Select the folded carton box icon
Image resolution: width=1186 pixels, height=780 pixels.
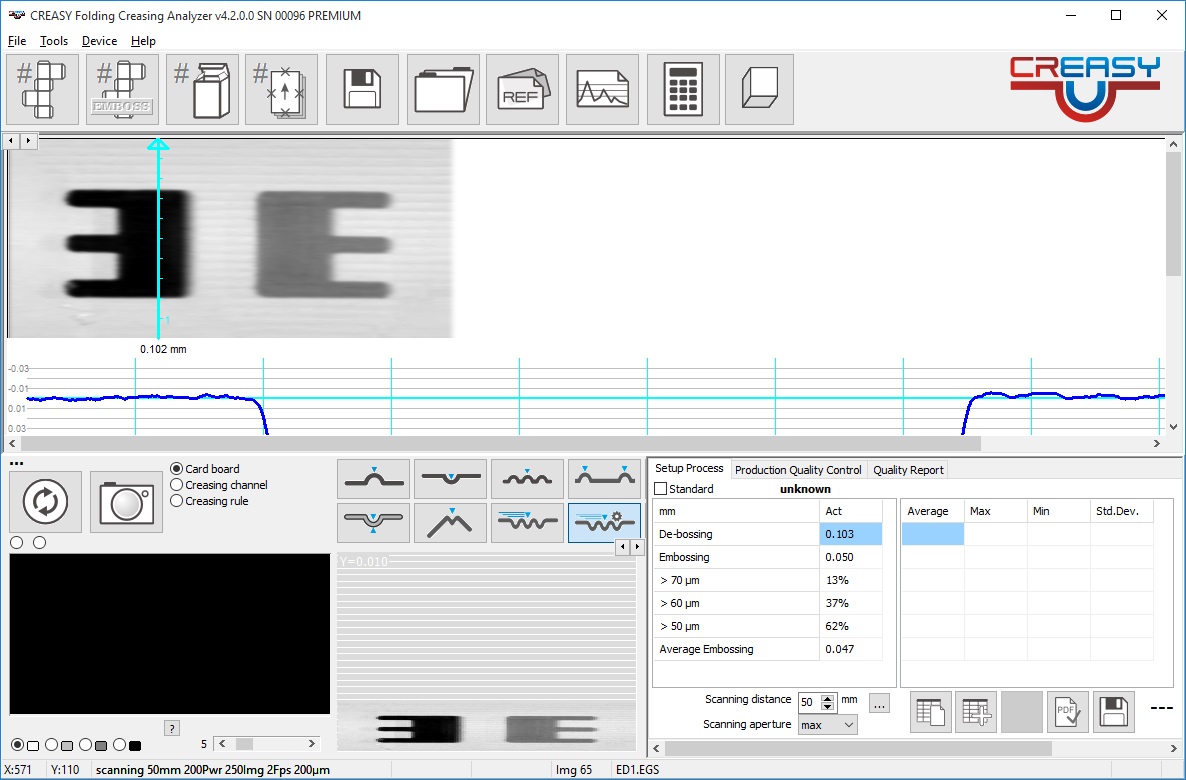(203, 89)
